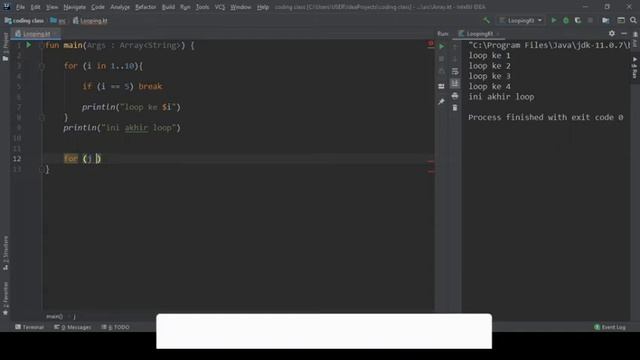Screen dimensions: 640x360
Task: Collapse the for loop fold marker
Action: coord(42,66)
